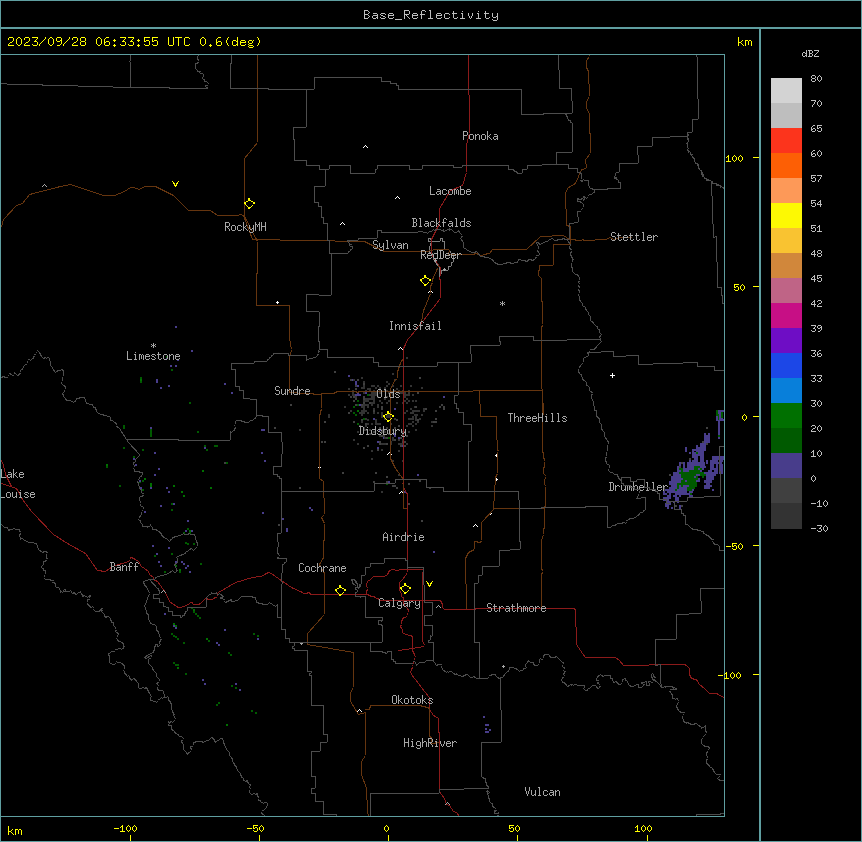Click the Ponoka city label
This screenshot has height=842, width=862.
[x=480, y=136]
